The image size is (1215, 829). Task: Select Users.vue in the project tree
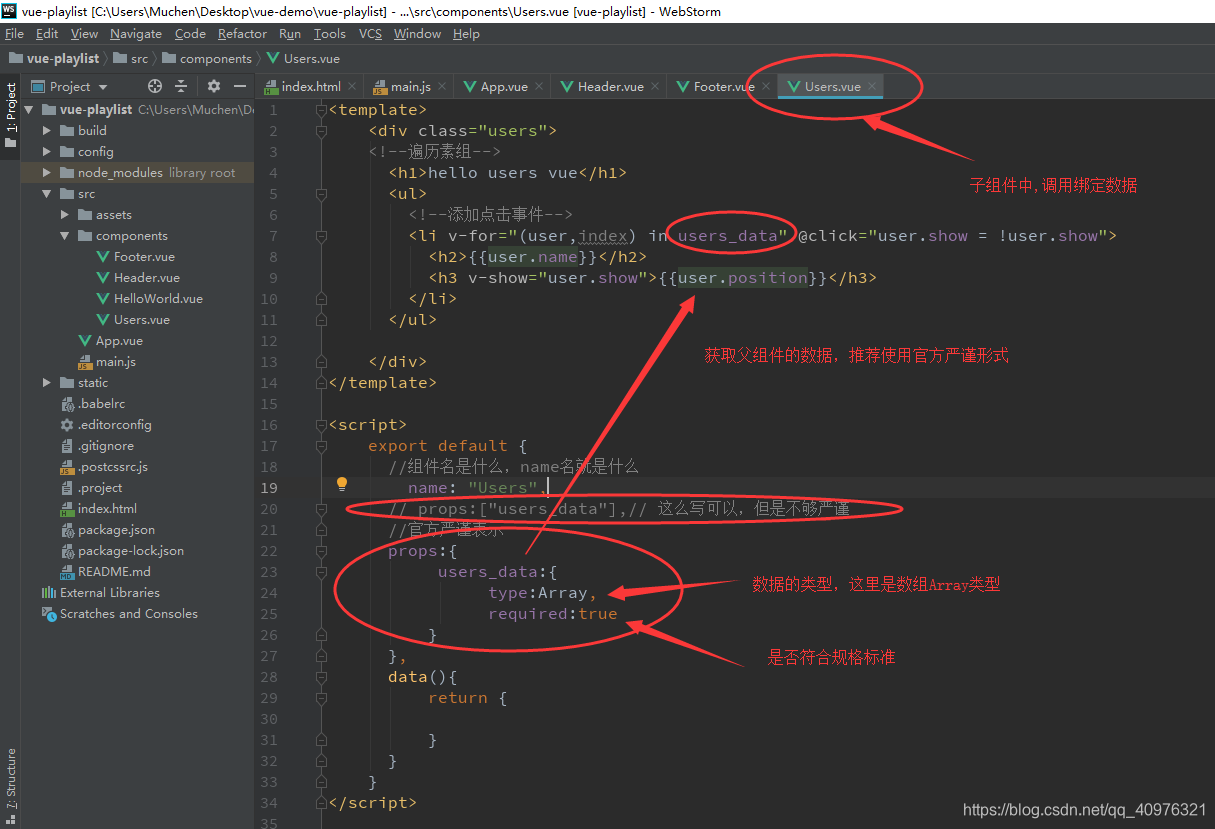(x=134, y=320)
